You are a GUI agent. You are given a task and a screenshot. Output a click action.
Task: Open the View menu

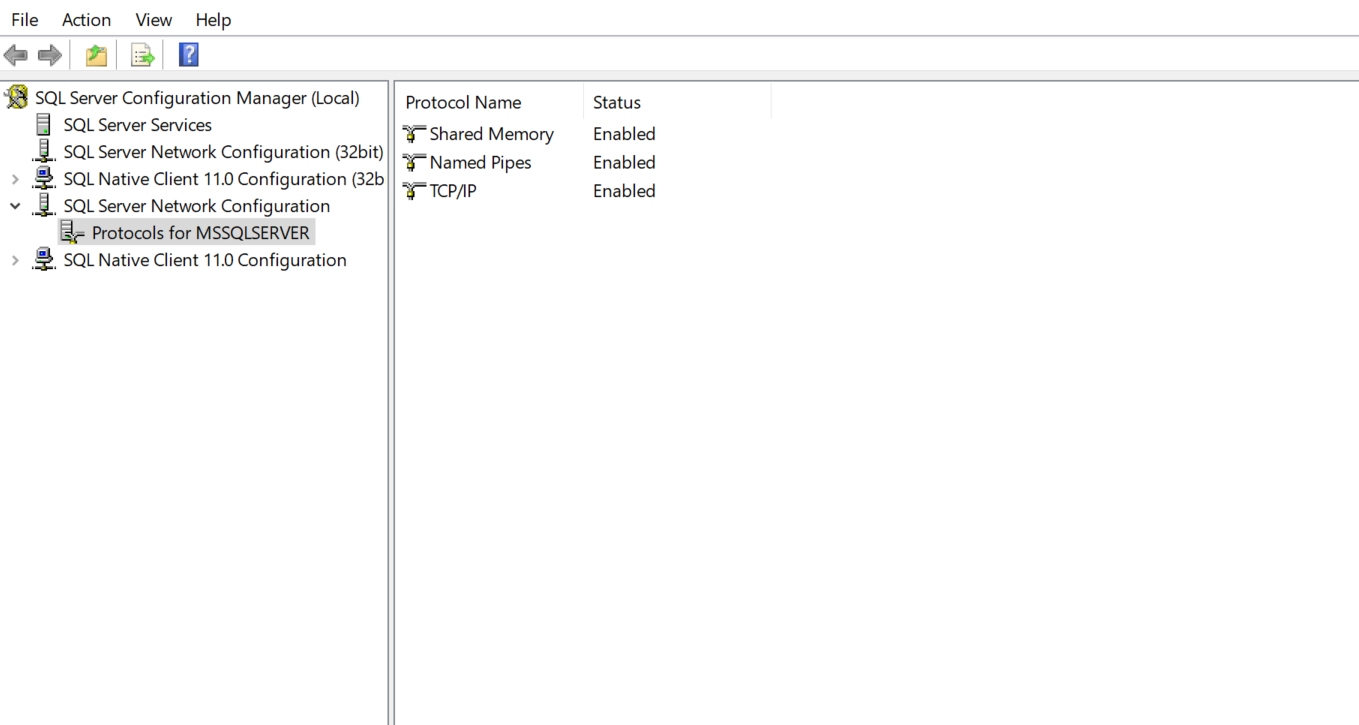click(154, 20)
